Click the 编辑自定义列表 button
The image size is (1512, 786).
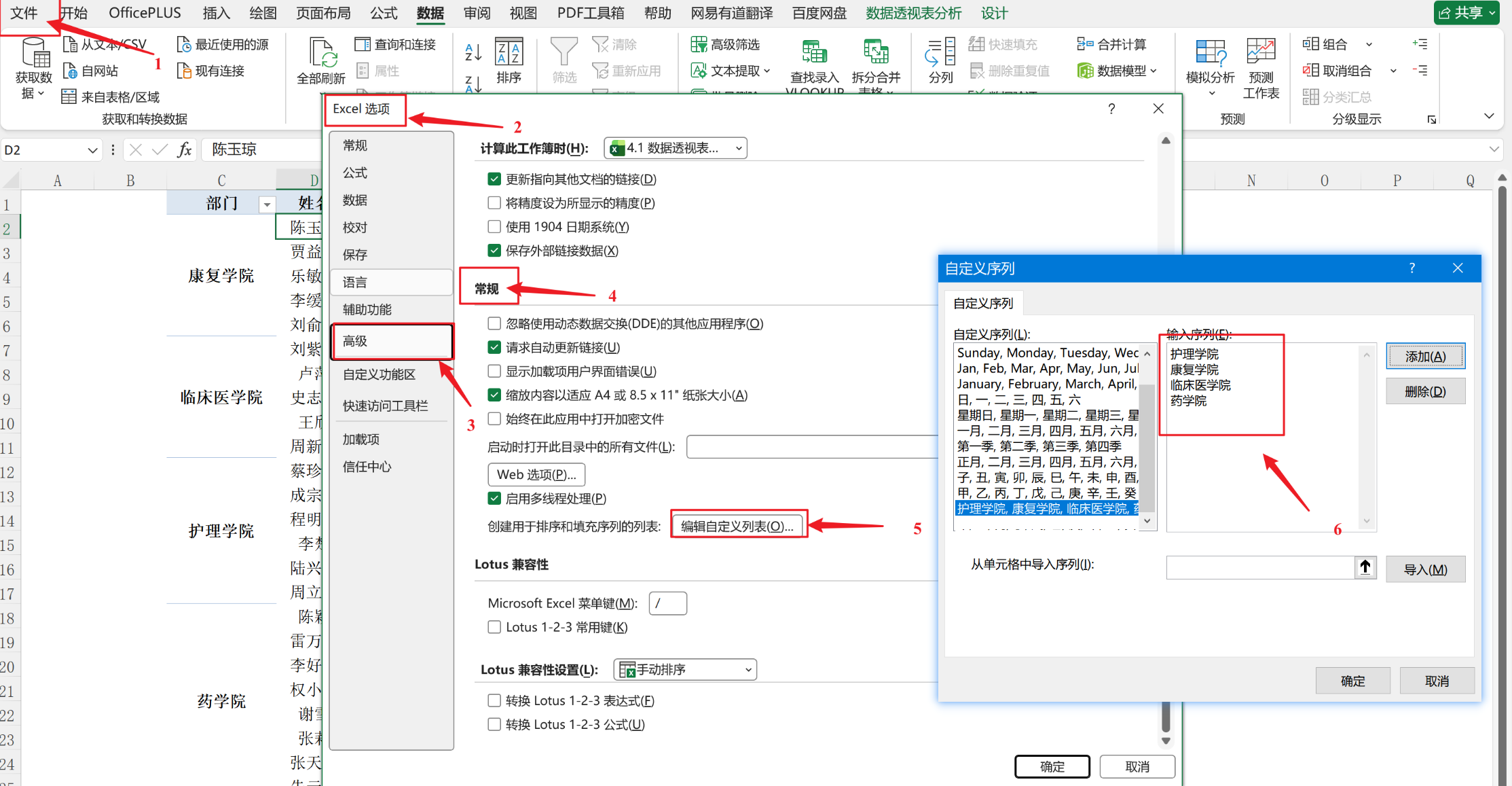738,526
